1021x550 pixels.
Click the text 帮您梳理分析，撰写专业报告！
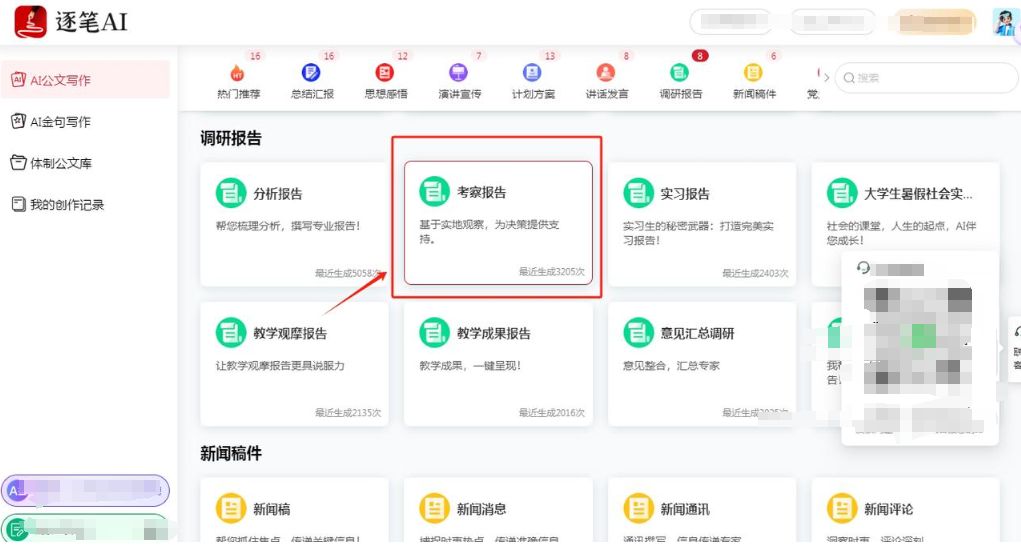pyautogui.click(x=288, y=226)
